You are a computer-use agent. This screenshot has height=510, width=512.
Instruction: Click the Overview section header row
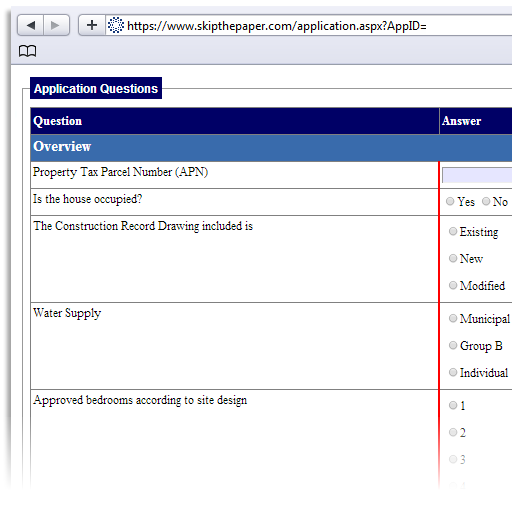tap(271, 148)
